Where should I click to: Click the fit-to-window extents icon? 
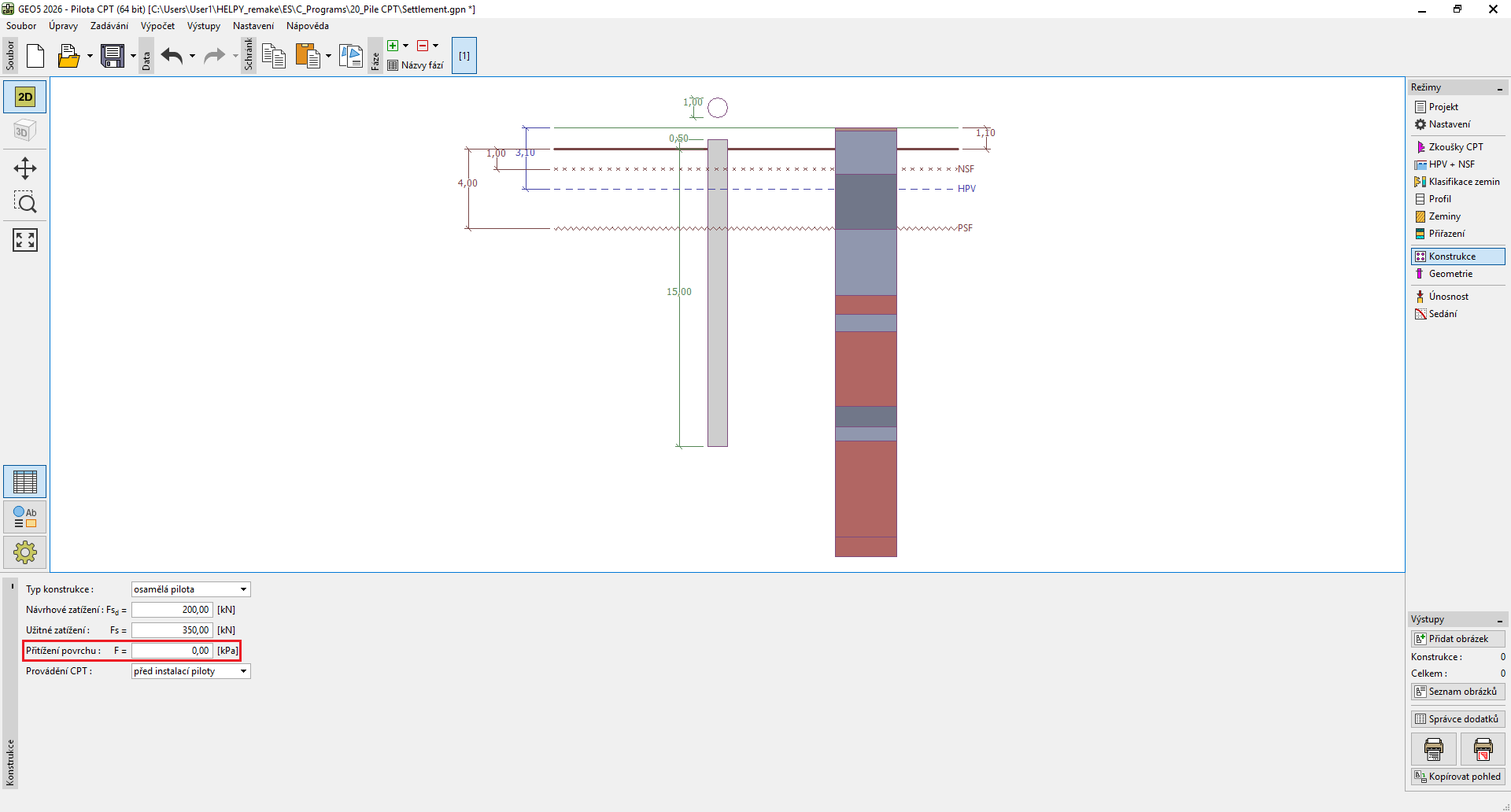click(x=25, y=240)
